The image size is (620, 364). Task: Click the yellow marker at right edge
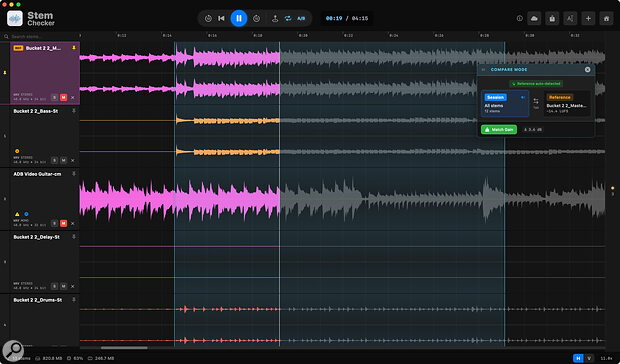click(x=612, y=188)
